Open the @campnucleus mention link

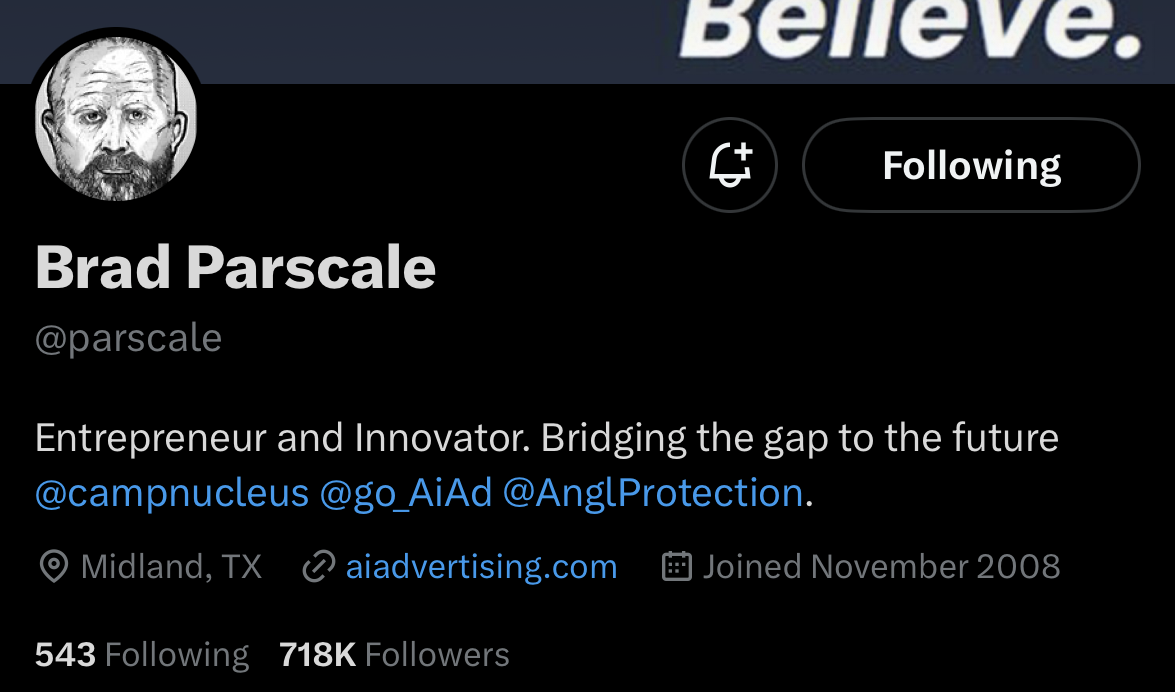coord(172,493)
